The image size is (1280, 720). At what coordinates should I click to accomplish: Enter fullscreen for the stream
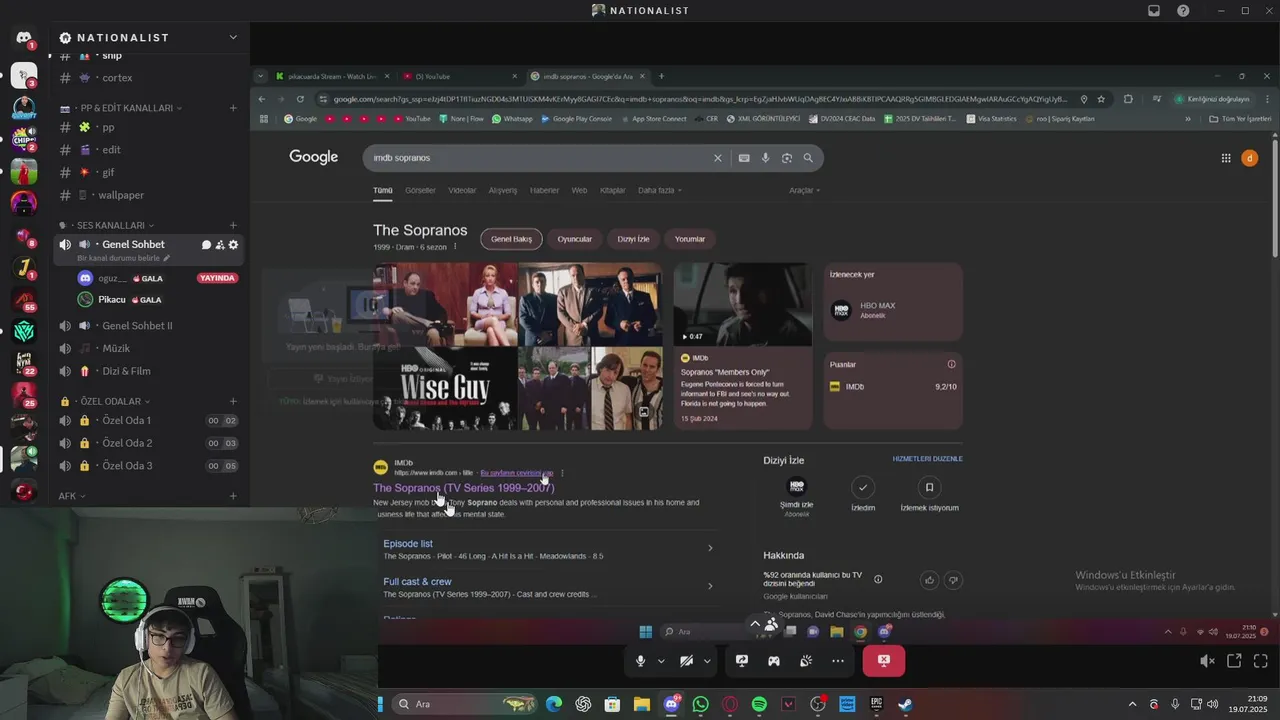(1260, 661)
